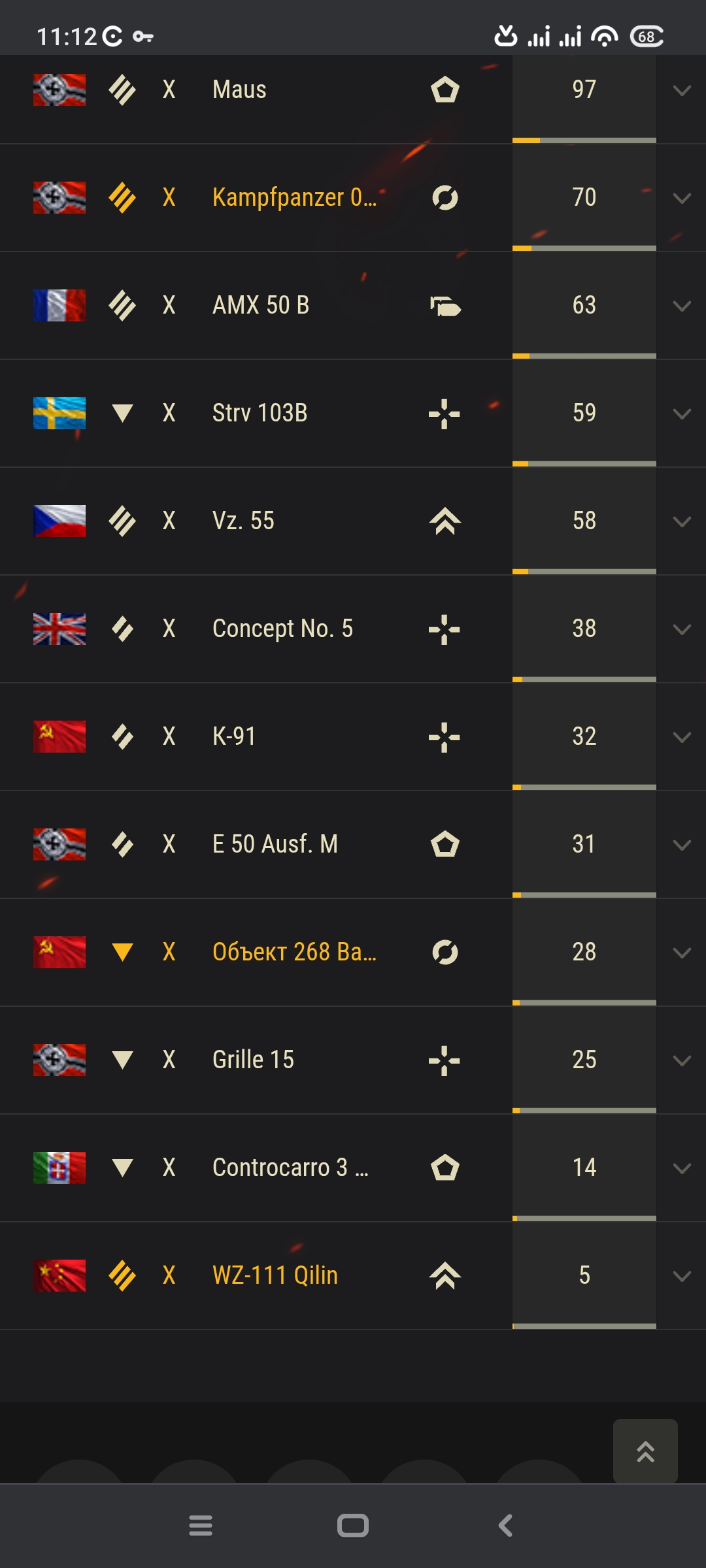Tap the UK flag next to Concept No. 5
Image resolution: width=706 pixels, height=1568 pixels.
(59, 629)
